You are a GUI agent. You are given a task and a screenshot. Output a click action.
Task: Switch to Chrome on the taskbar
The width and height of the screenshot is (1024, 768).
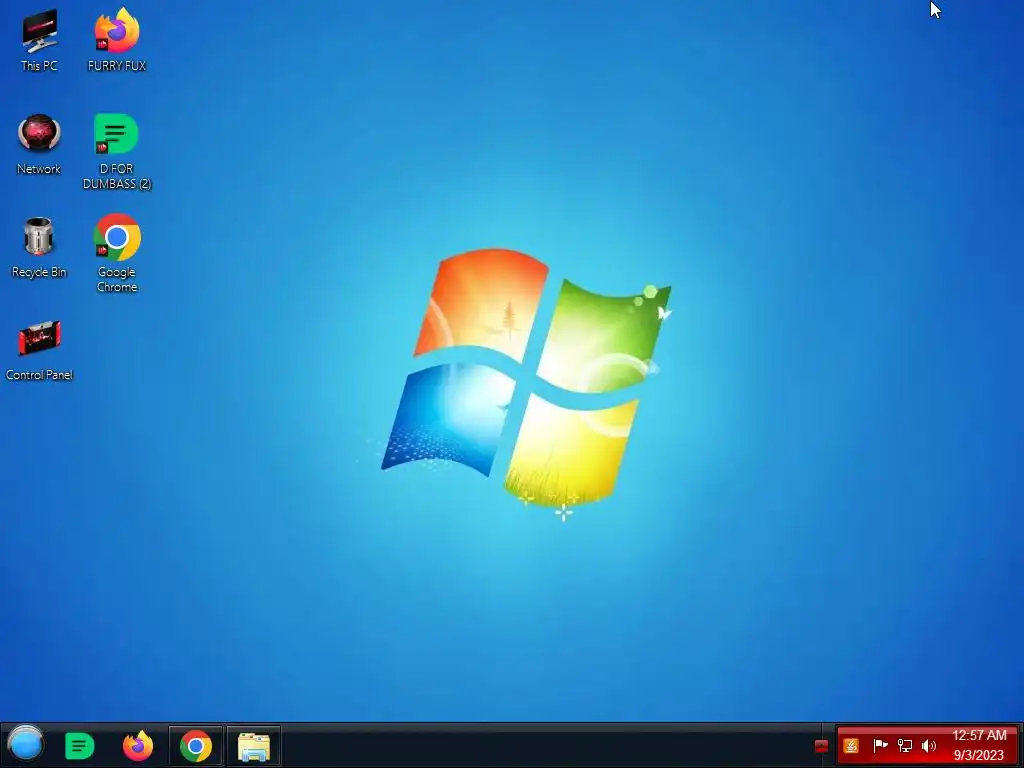coord(196,746)
